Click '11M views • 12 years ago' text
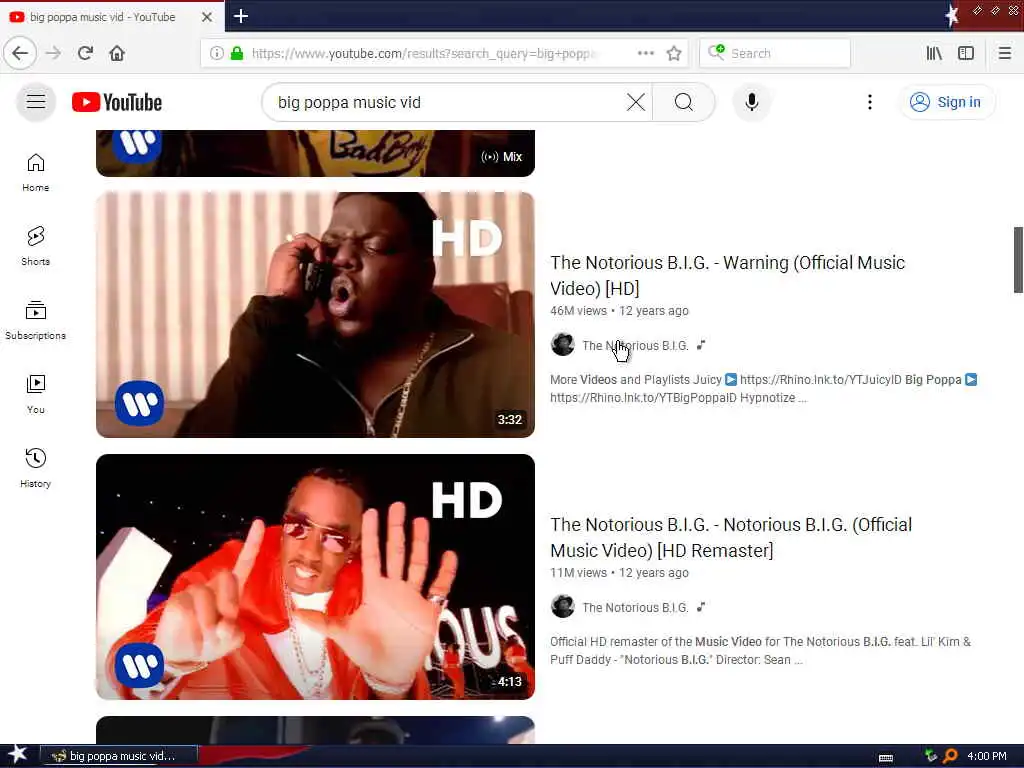Image resolution: width=1024 pixels, height=768 pixels. tap(619, 573)
